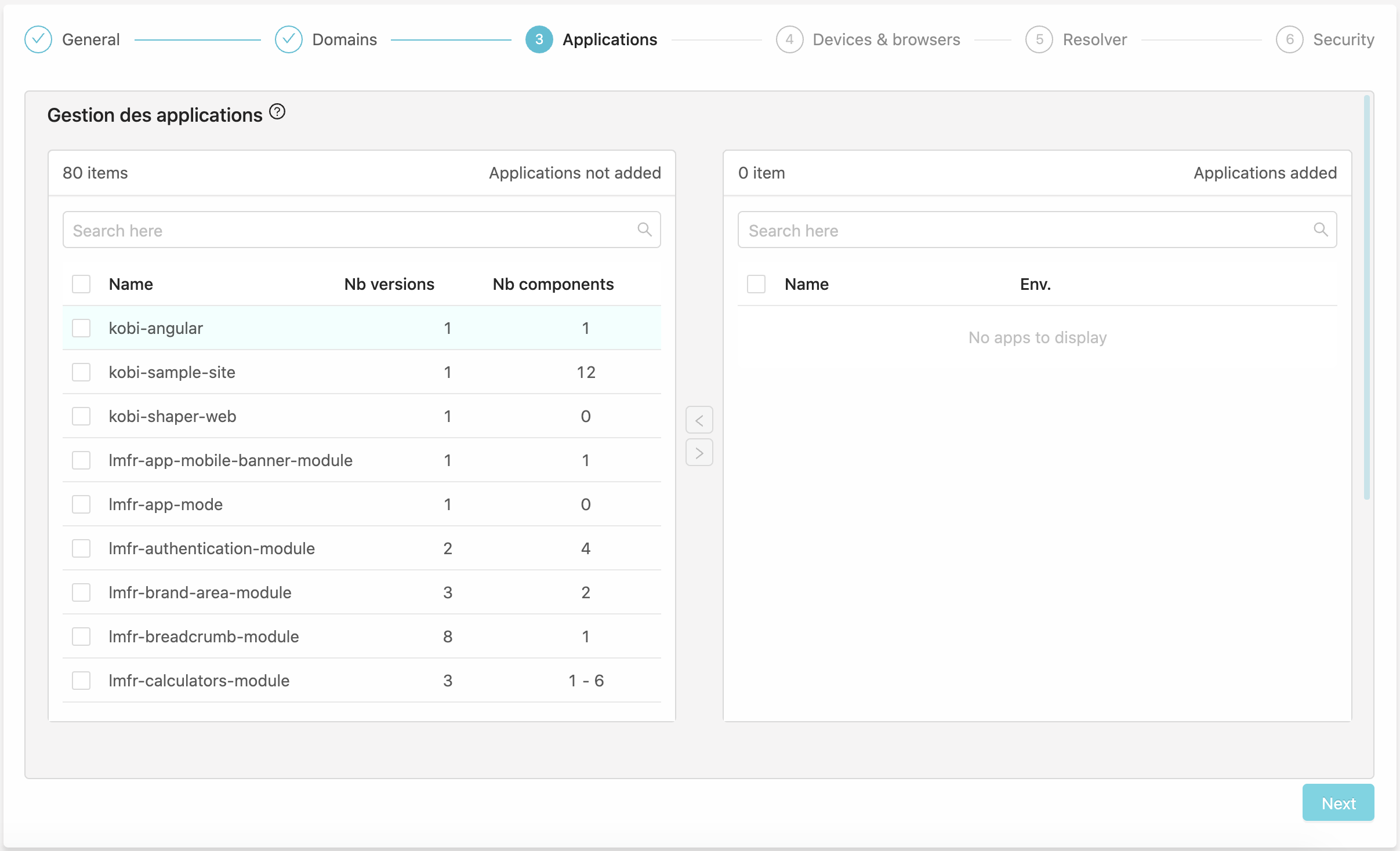Select the kobi-shaper-web row name
Image resolution: width=1400 pixels, height=851 pixels.
(172, 416)
